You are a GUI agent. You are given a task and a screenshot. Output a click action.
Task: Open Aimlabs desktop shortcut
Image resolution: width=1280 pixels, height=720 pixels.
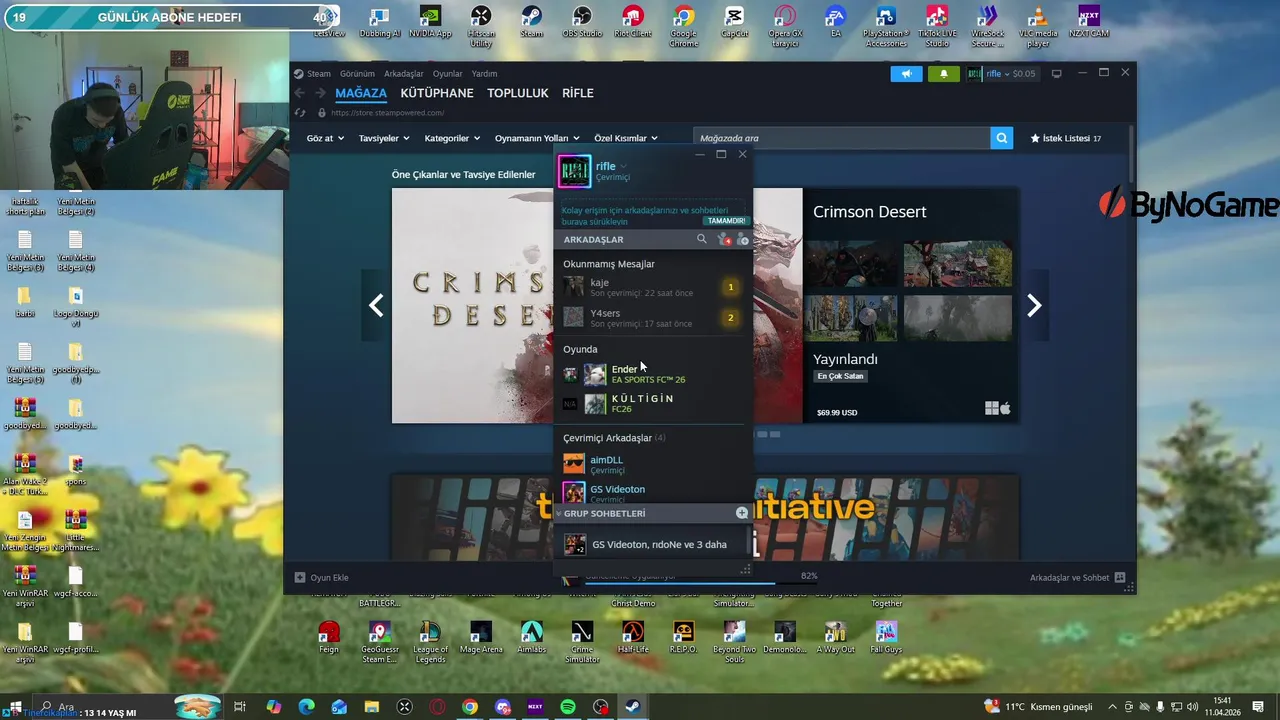[531, 638]
